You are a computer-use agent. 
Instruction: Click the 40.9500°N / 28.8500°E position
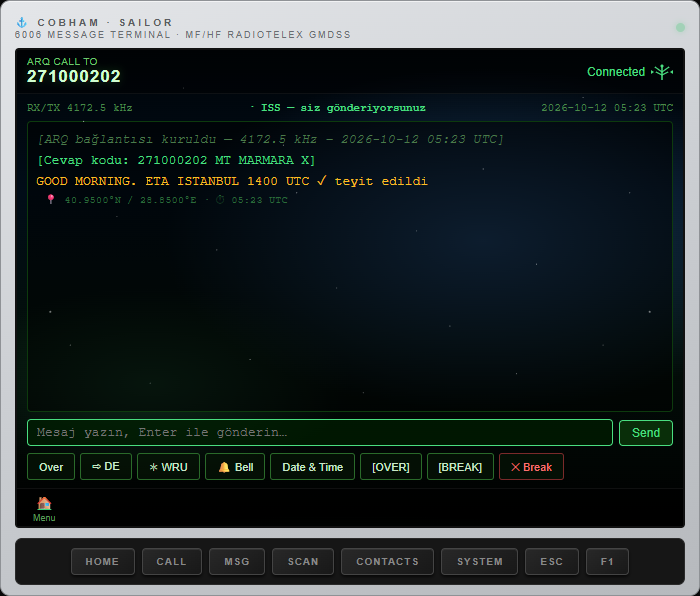click(x=130, y=200)
